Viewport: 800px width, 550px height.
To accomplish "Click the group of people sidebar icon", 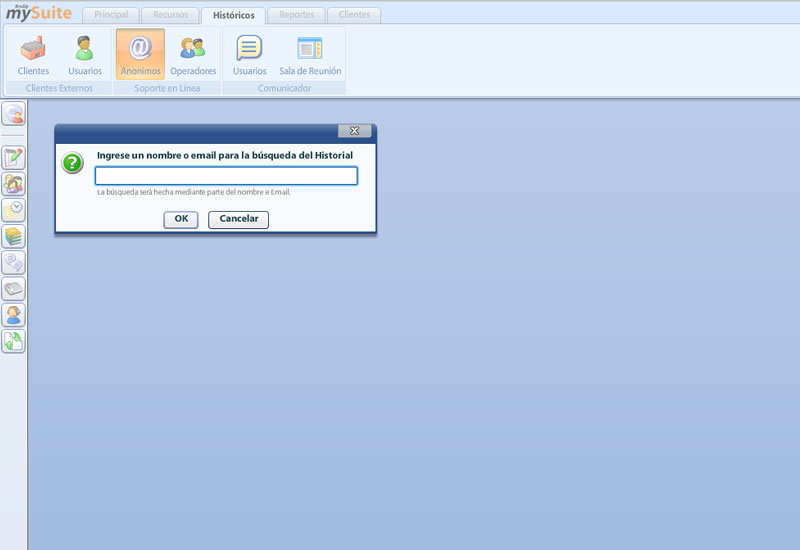I will coord(14,184).
